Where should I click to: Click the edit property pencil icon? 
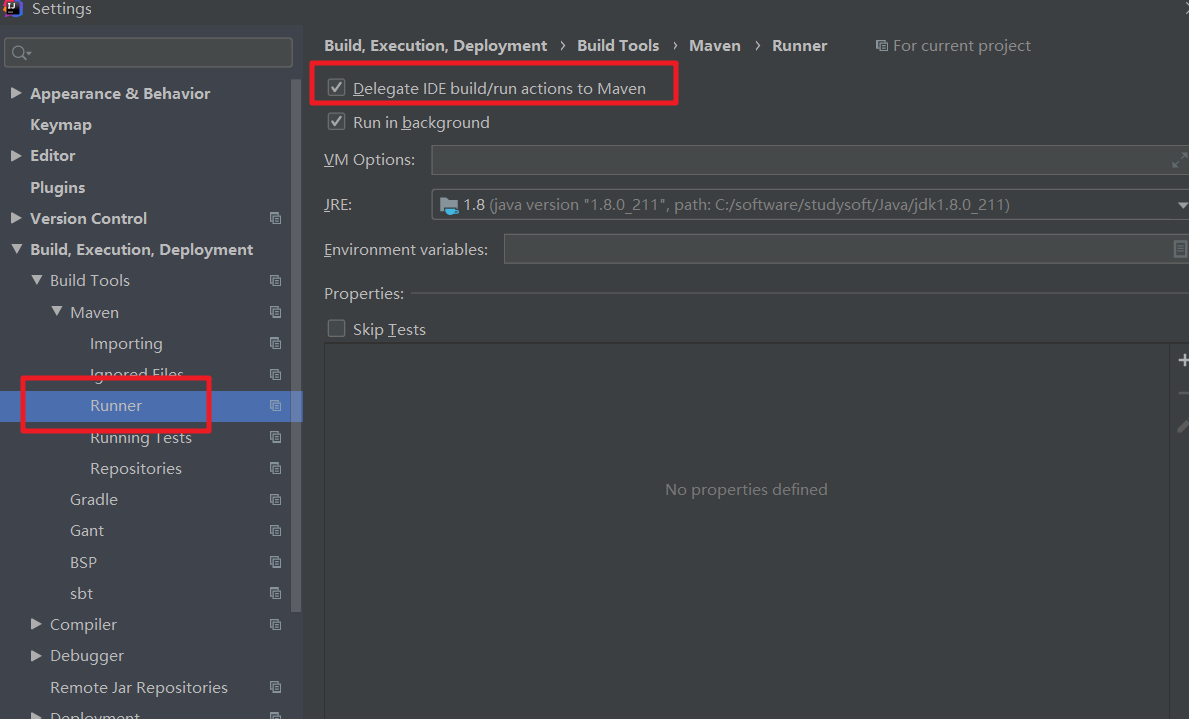1183,424
